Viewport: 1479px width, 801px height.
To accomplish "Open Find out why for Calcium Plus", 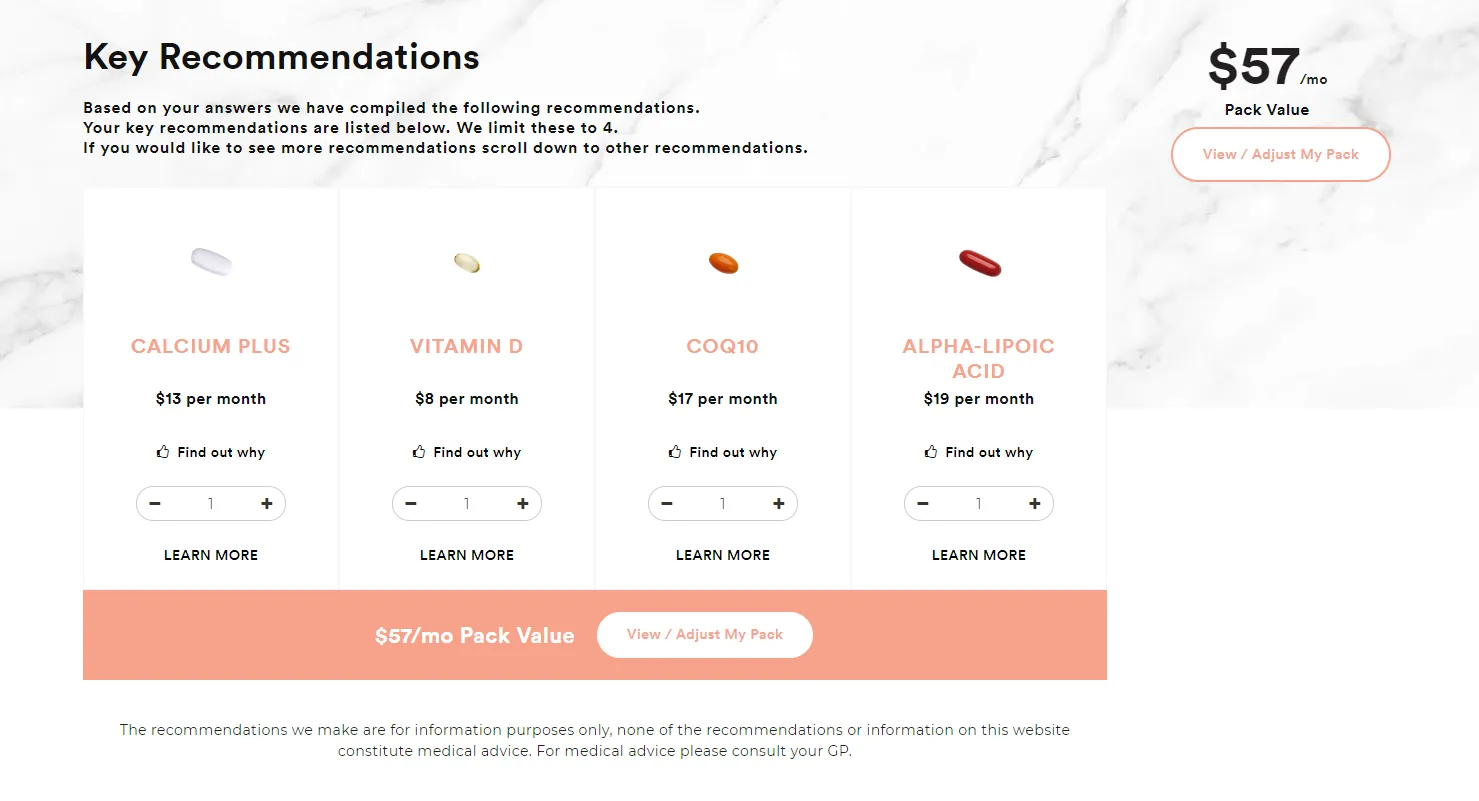I will click(211, 452).
